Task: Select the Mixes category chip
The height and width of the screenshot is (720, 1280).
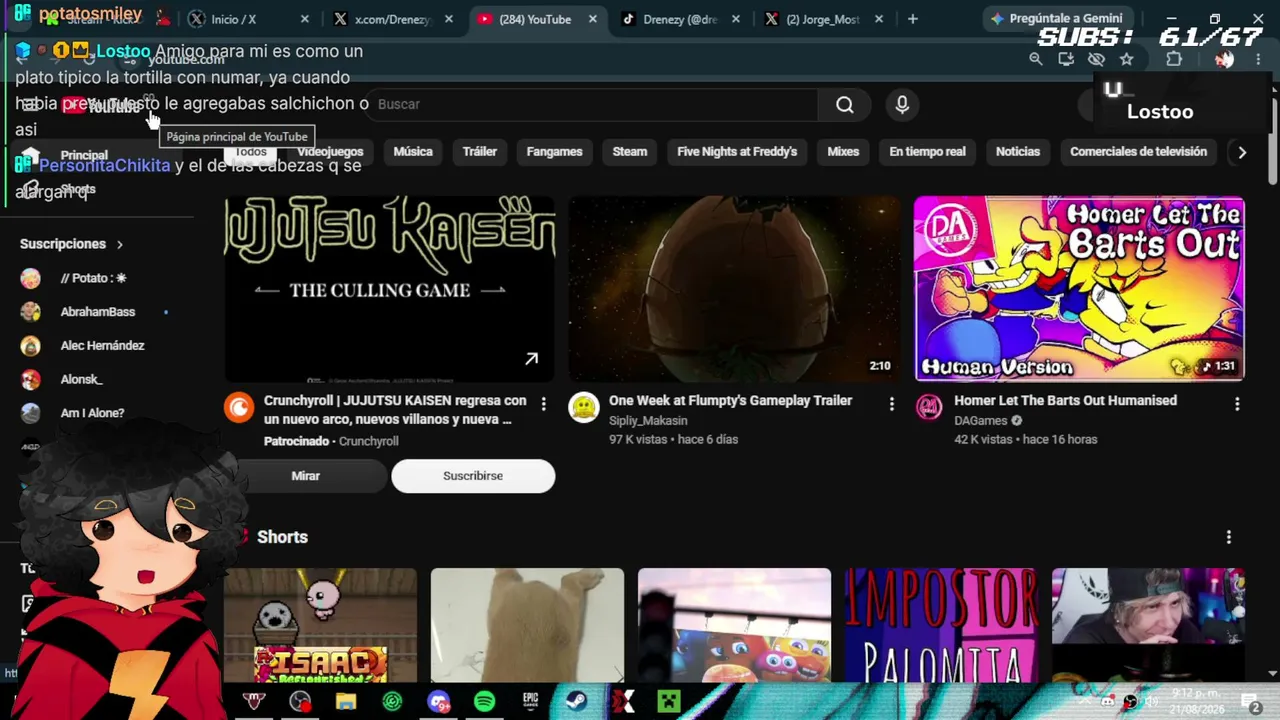Action: (843, 152)
